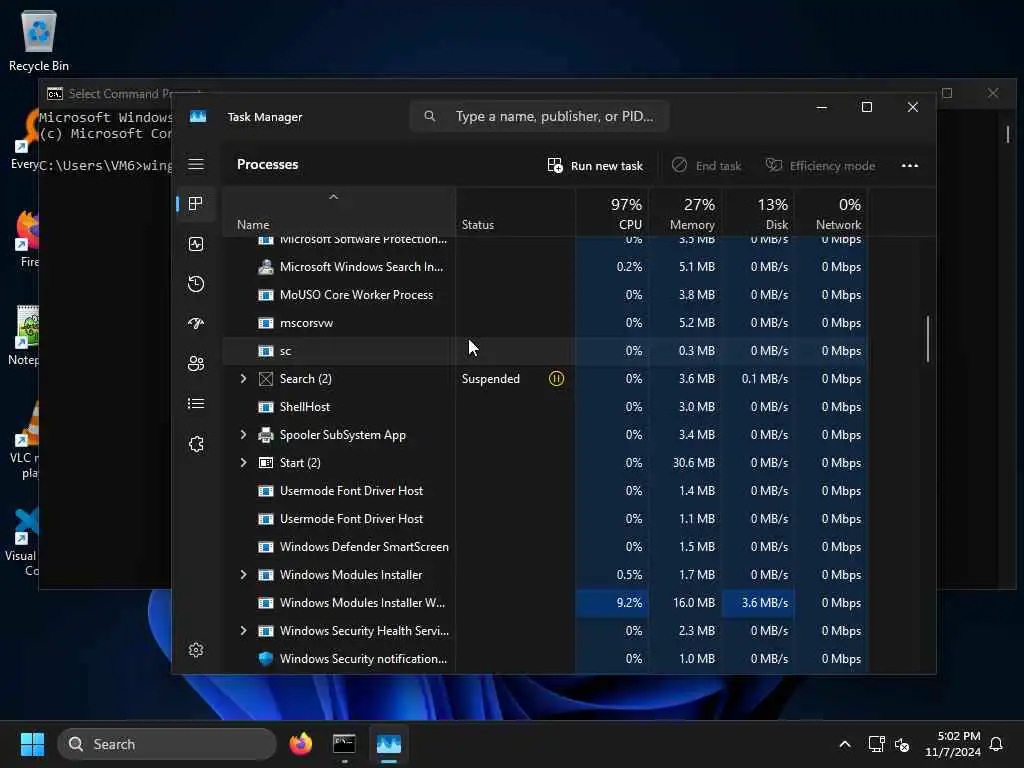The height and width of the screenshot is (768, 1024).
Task: Select Windows Modules Installer W... row
Action: [x=545, y=603]
